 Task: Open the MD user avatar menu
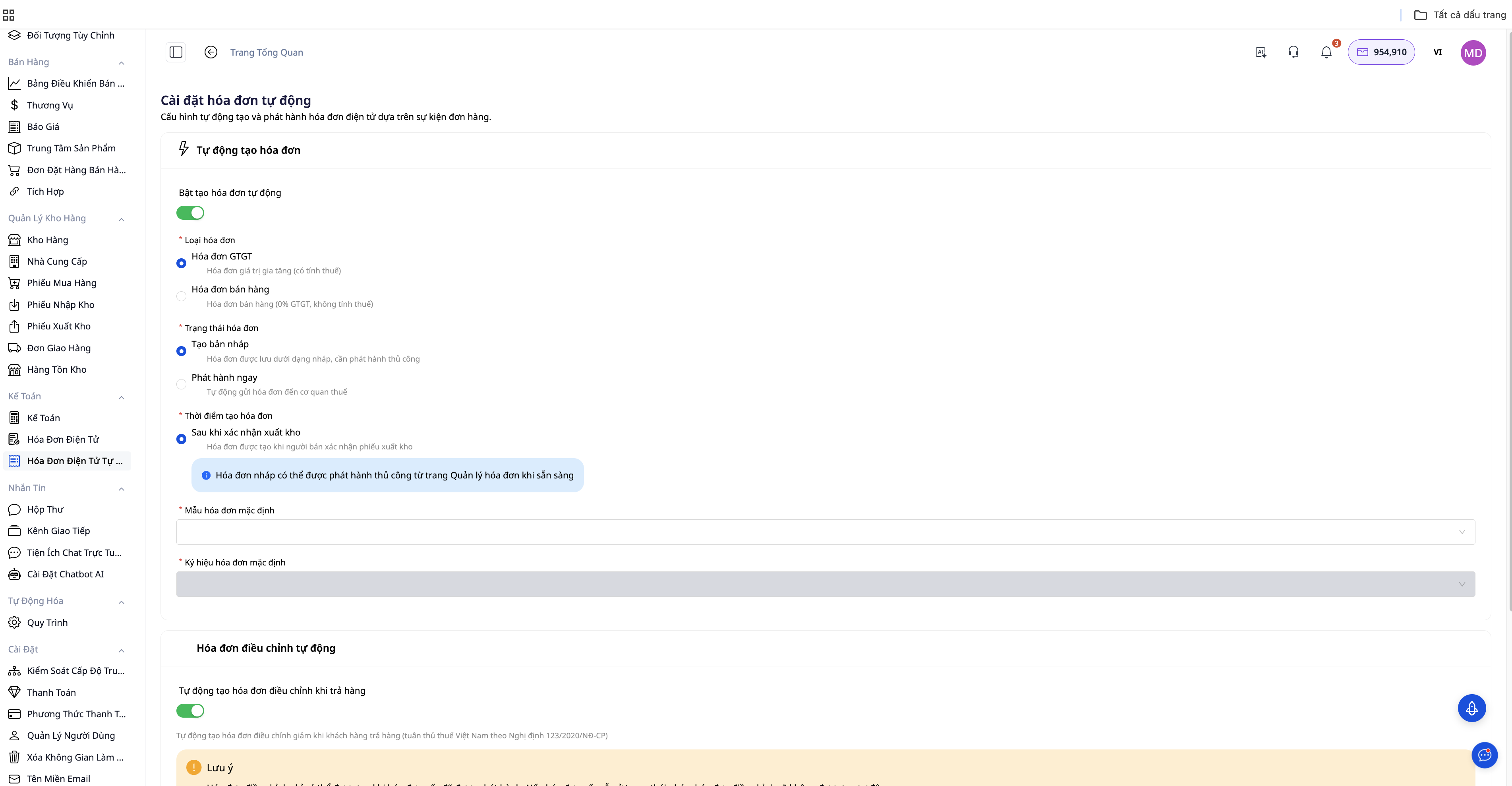[x=1473, y=52]
